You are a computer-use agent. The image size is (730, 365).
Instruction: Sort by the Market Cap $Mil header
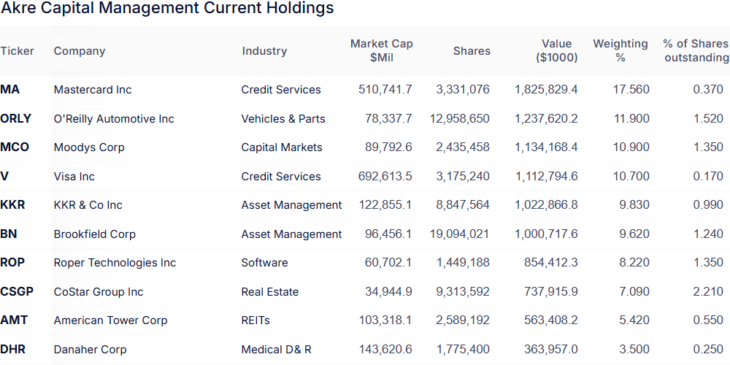click(382, 51)
